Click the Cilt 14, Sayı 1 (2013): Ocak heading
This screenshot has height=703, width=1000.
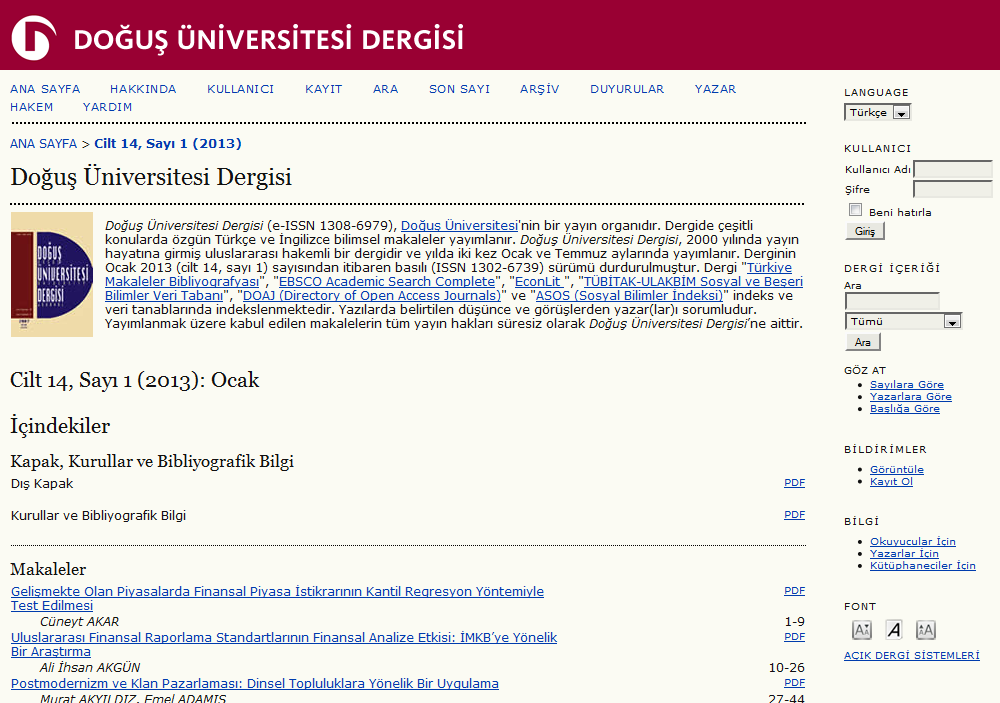pos(135,380)
